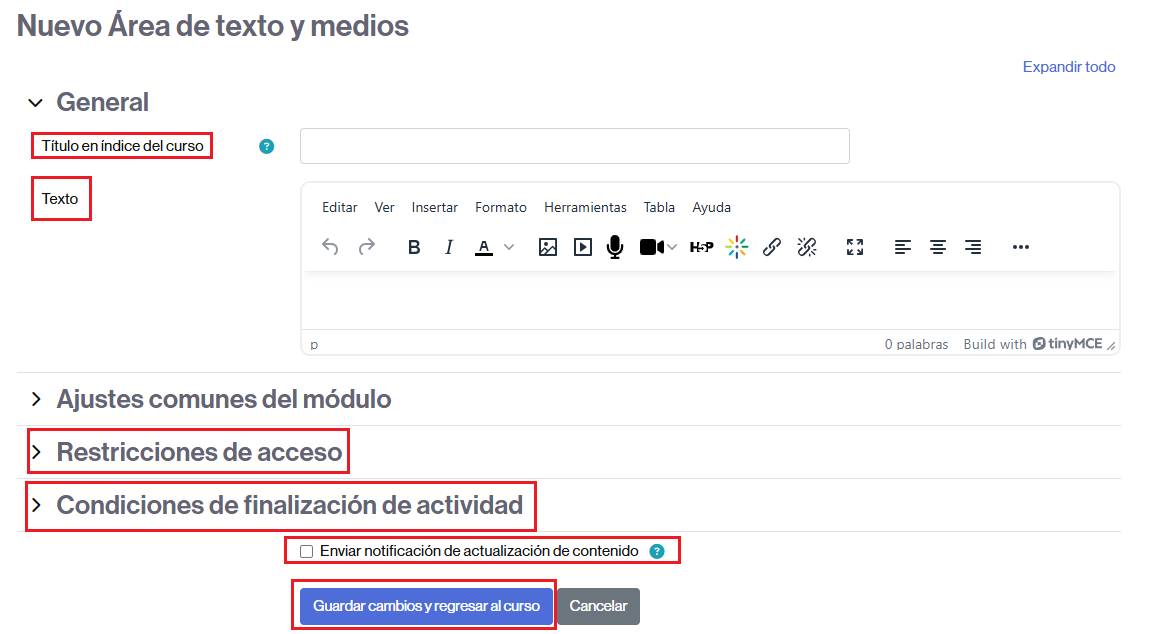This screenshot has width=1151, height=634.
Task: Open the text color dropdown arrow
Action: [509, 247]
